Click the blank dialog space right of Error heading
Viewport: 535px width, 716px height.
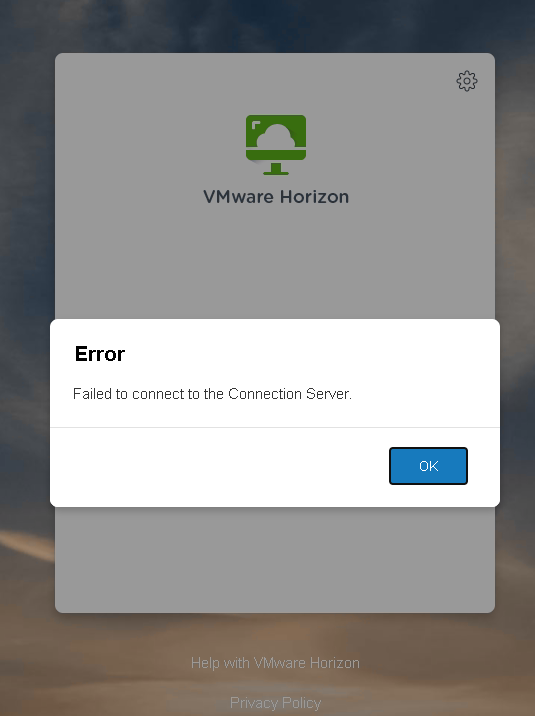coord(310,354)
